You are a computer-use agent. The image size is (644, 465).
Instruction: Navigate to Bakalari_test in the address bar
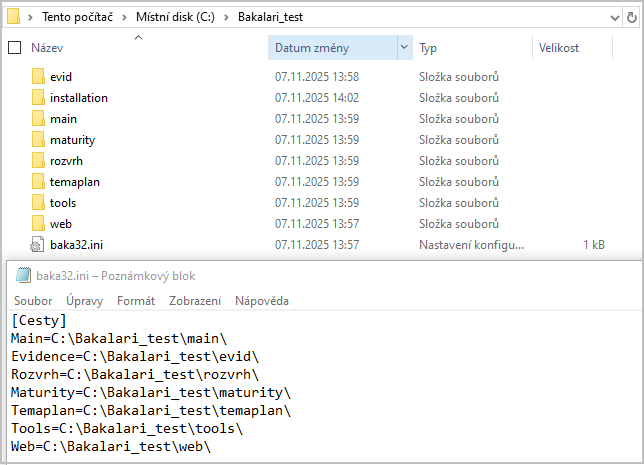pyautogui.click(x=270, y=18)
